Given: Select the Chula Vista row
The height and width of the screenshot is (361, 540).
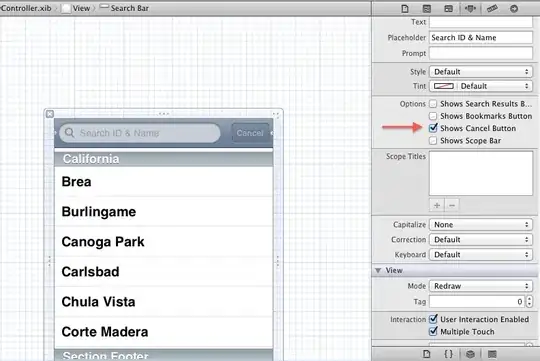Looking at the screenshot, I should coord(164,302).
